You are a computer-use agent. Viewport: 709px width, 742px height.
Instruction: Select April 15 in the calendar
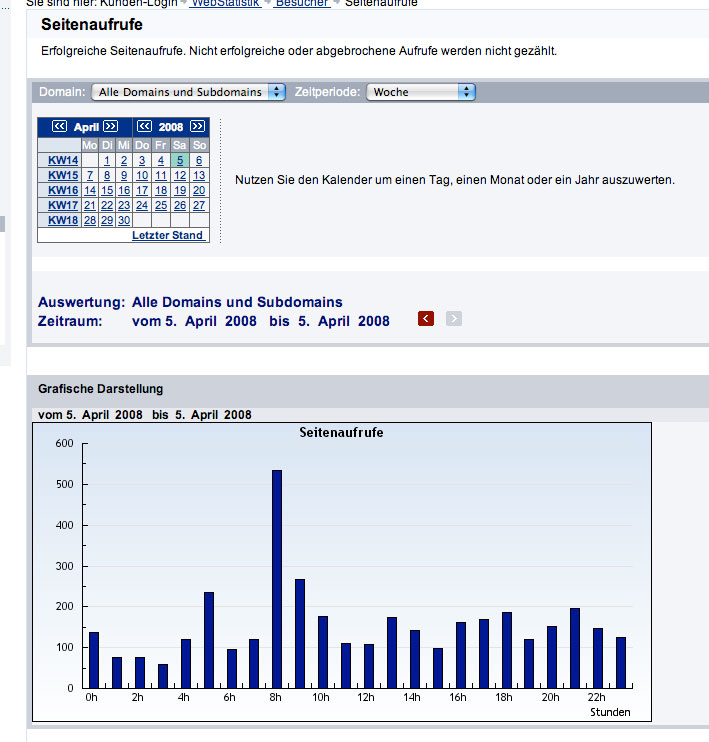107,190
